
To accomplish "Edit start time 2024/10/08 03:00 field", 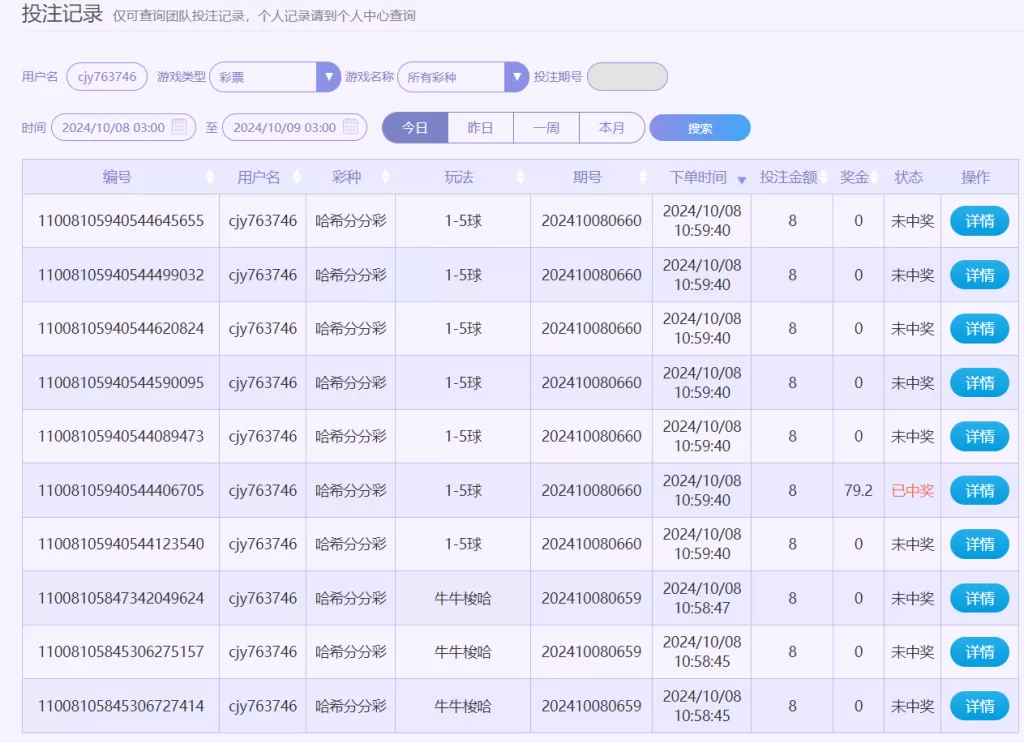I will [123, 127].
